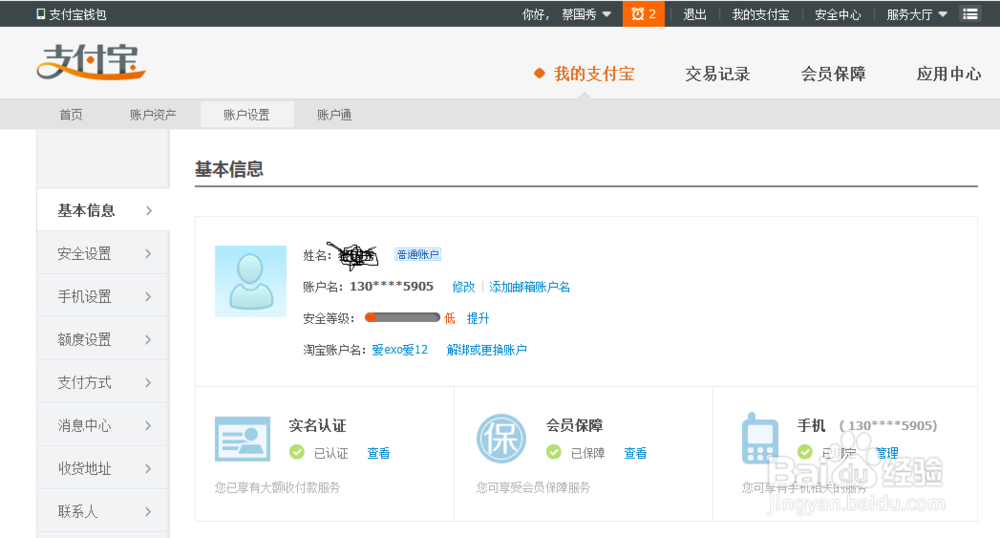Viewport: 1000px width, 538px height.
Task: Click 解绑或更换账户 link
Action: point(487,349)
